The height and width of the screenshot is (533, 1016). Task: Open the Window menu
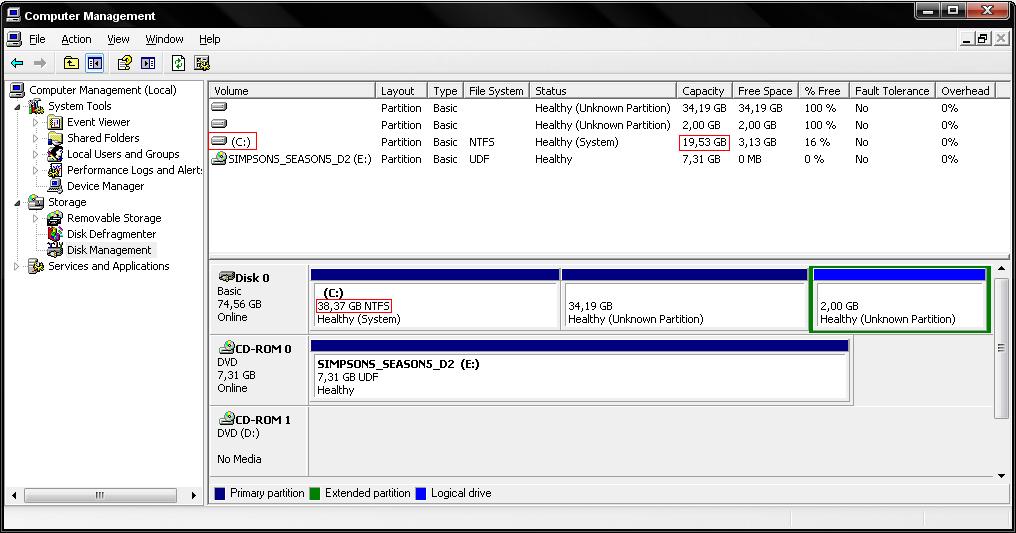(x=165, y=40)
